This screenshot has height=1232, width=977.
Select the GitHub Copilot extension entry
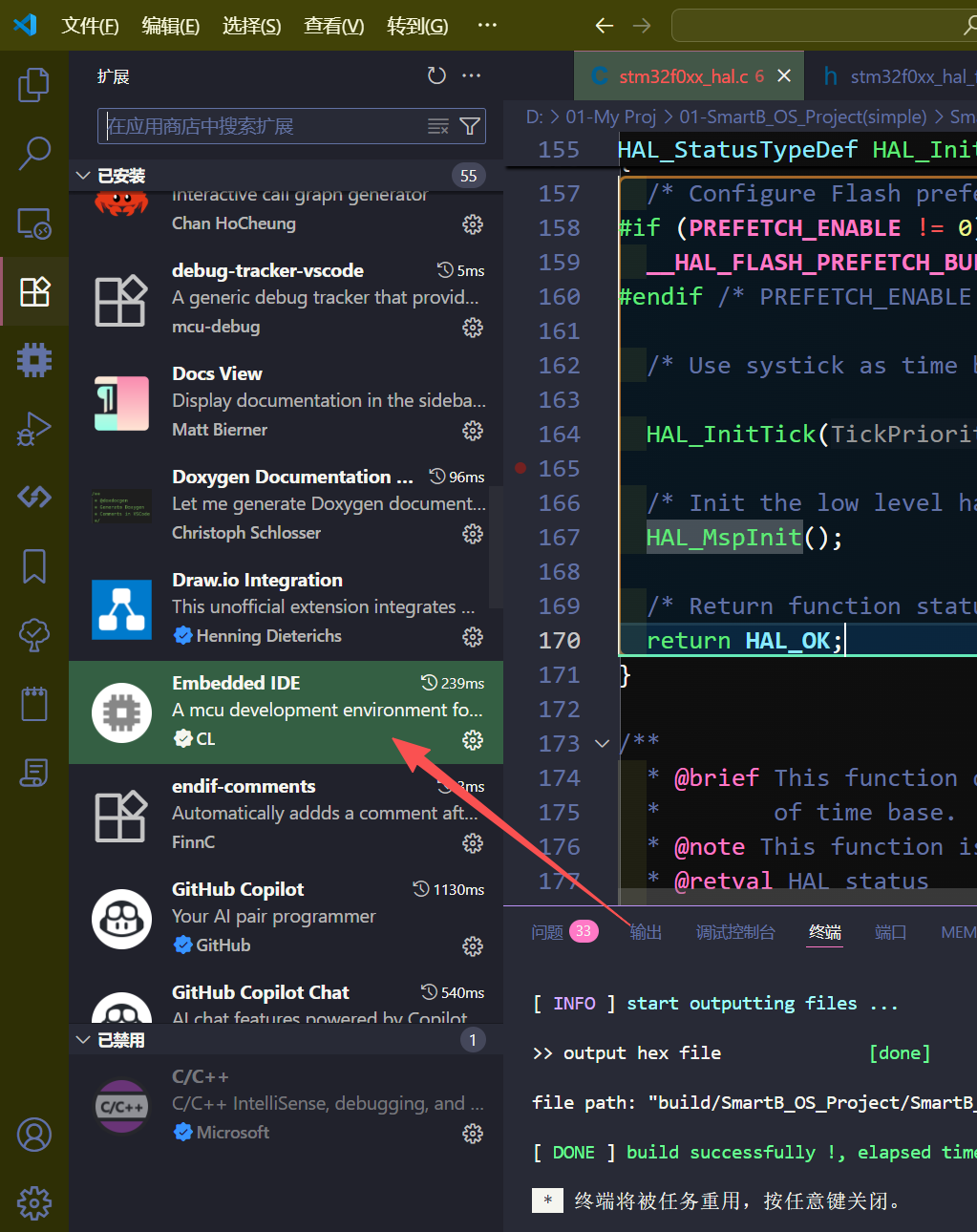pos(286,919)
